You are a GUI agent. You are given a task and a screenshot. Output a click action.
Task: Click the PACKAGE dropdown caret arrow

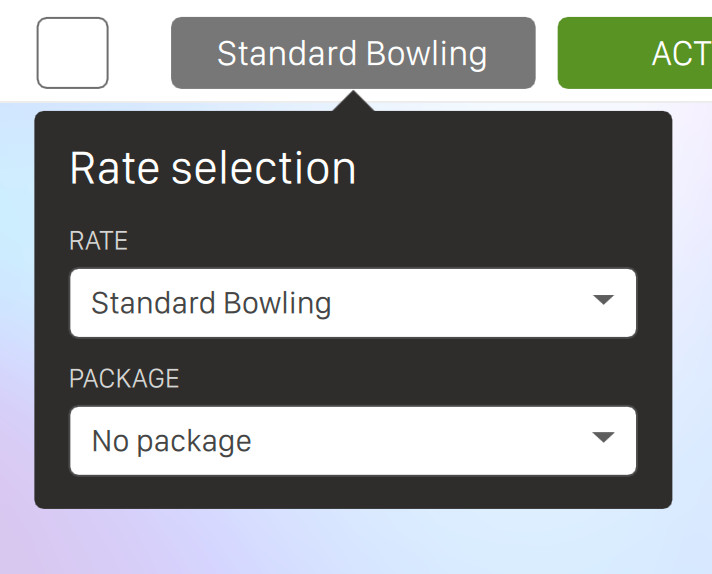(602, 438)
